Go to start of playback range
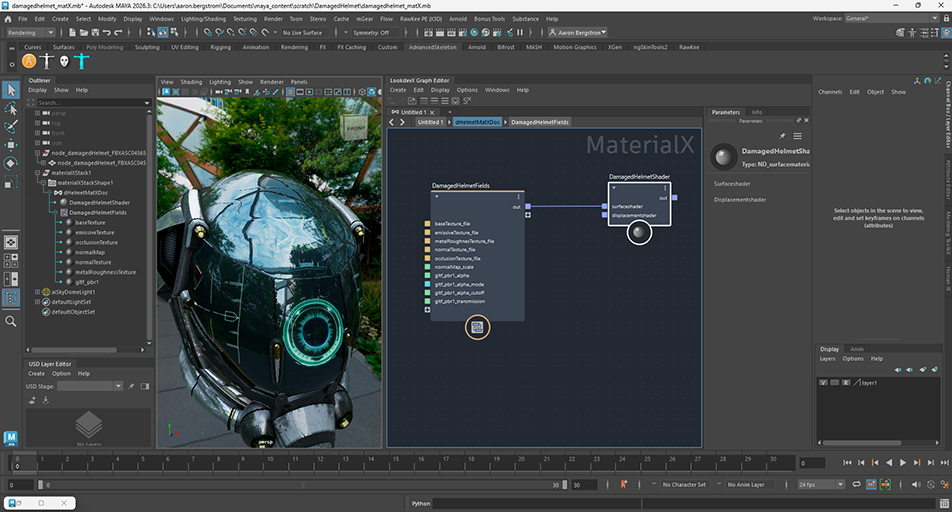This screenshot has height=512, width=952. pos(847,463)
